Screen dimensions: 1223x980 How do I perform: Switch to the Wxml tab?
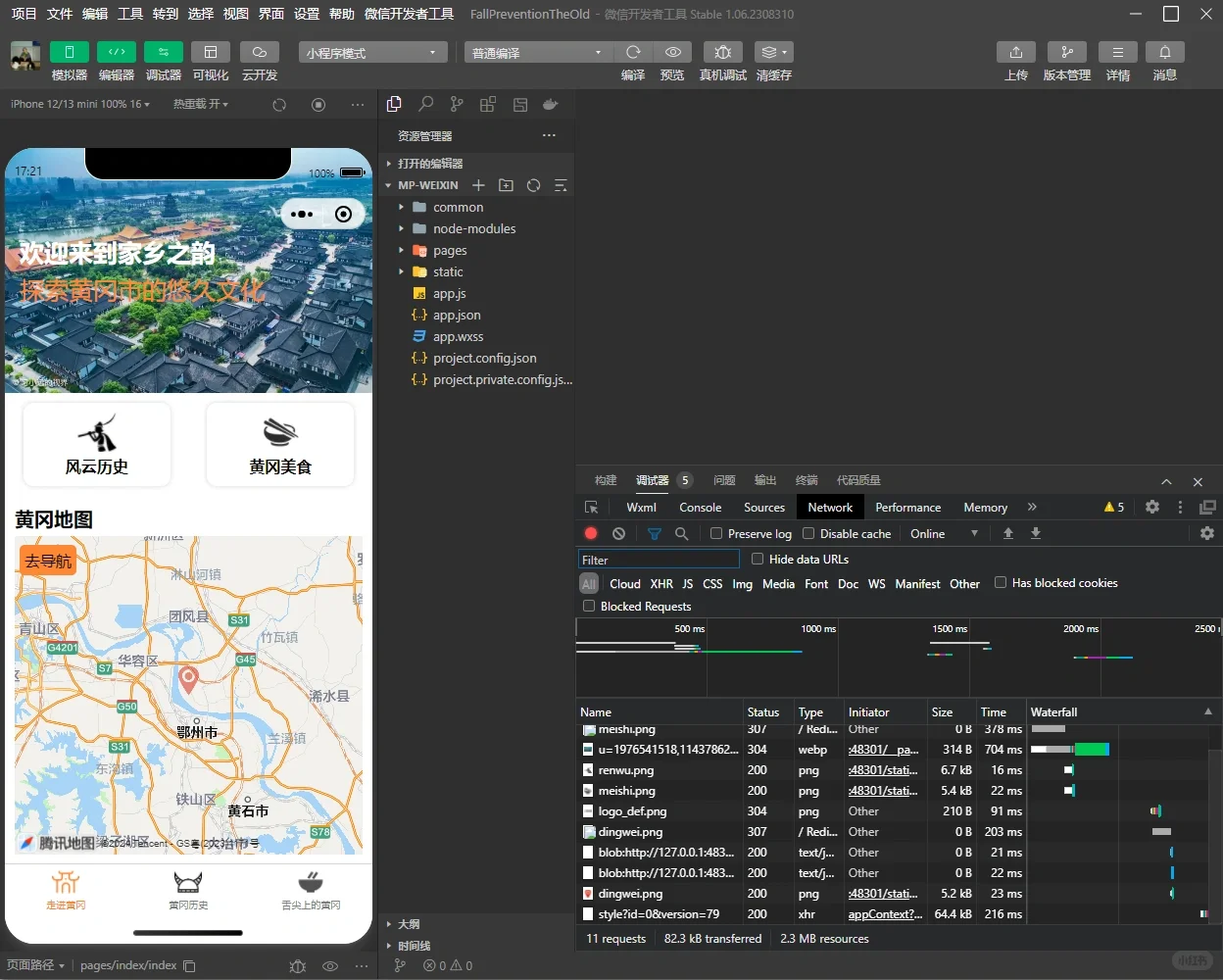click(642, 507)
